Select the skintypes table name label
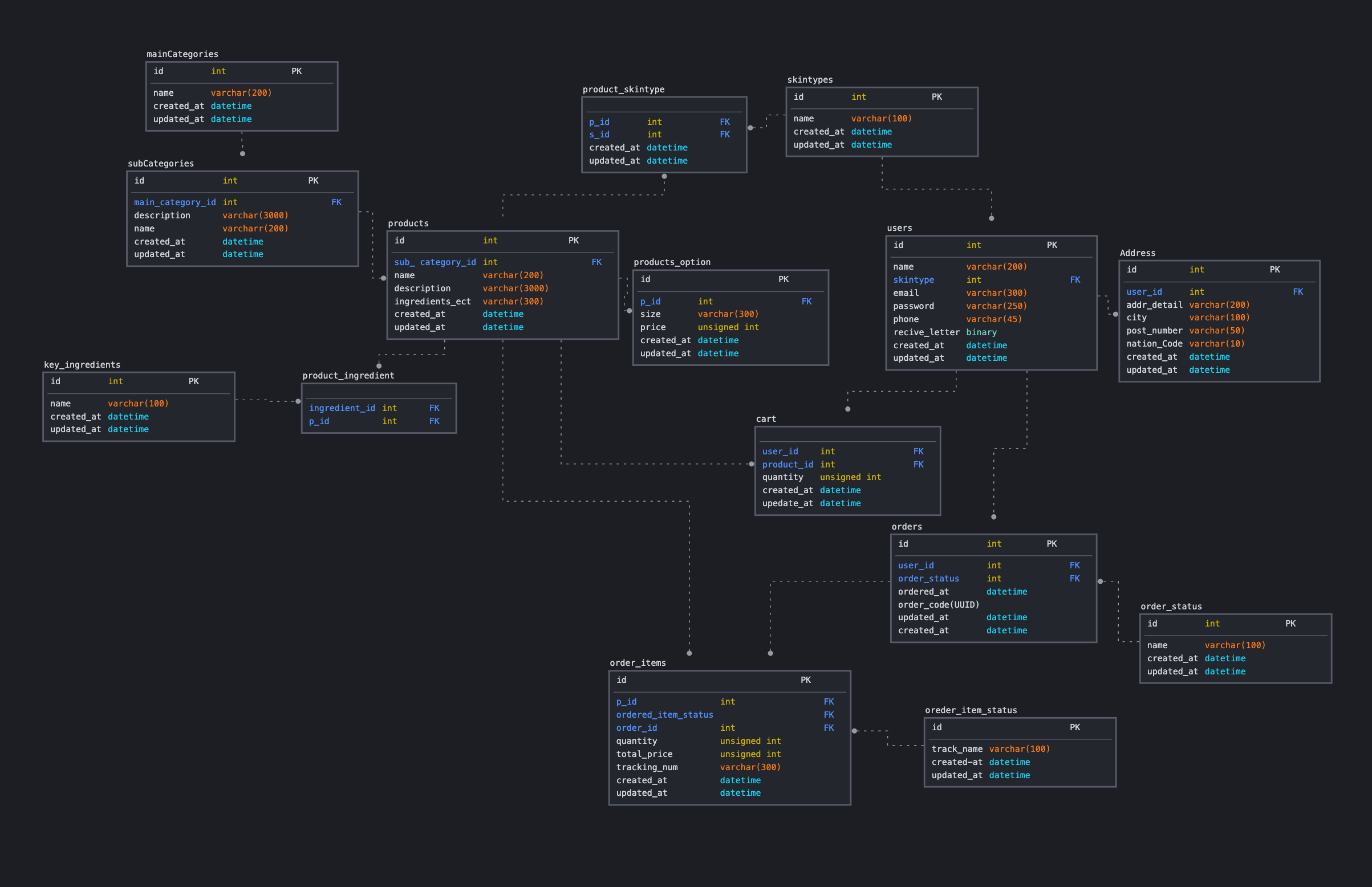This screenshot has height=887, width=1372. click(x=809, y=79)
